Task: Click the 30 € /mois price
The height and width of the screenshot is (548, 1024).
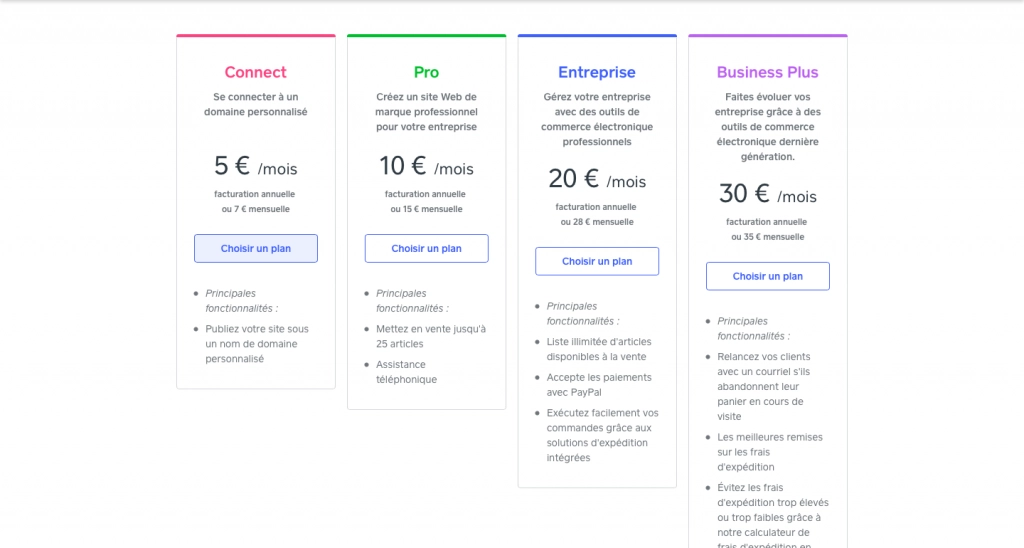Action: [x=767, y=194]
